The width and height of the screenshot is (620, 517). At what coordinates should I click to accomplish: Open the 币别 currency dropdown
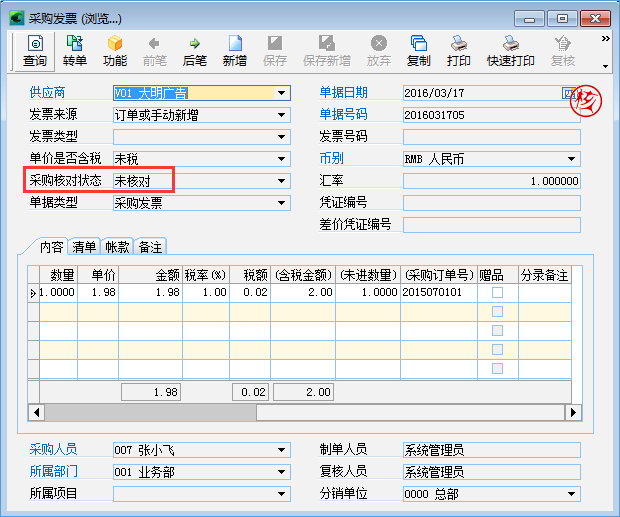coord(572,159)
